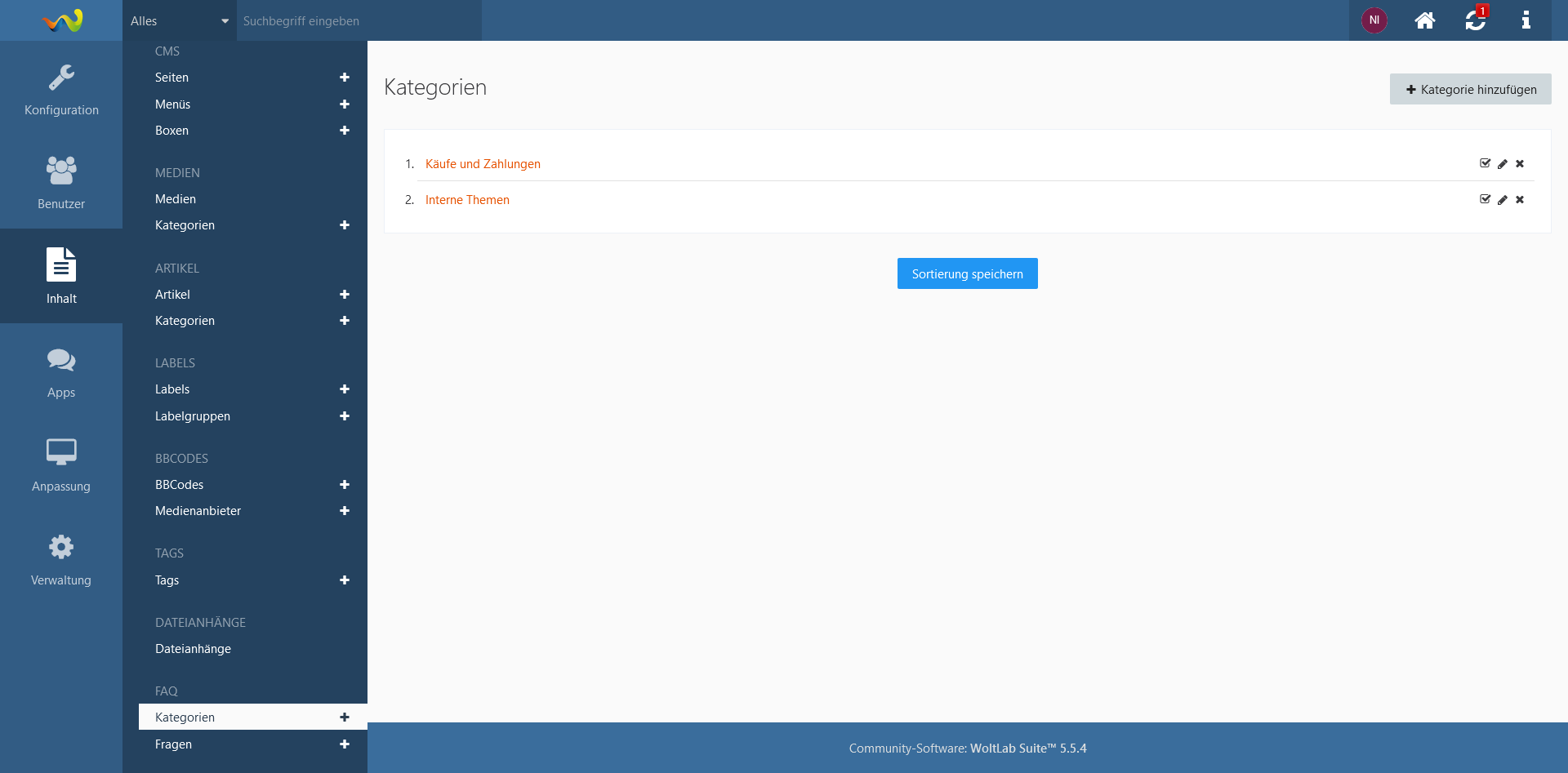The image size is (1568, 773).
Task: Open the update notifications sync icon
Action: click(1475, 20)
